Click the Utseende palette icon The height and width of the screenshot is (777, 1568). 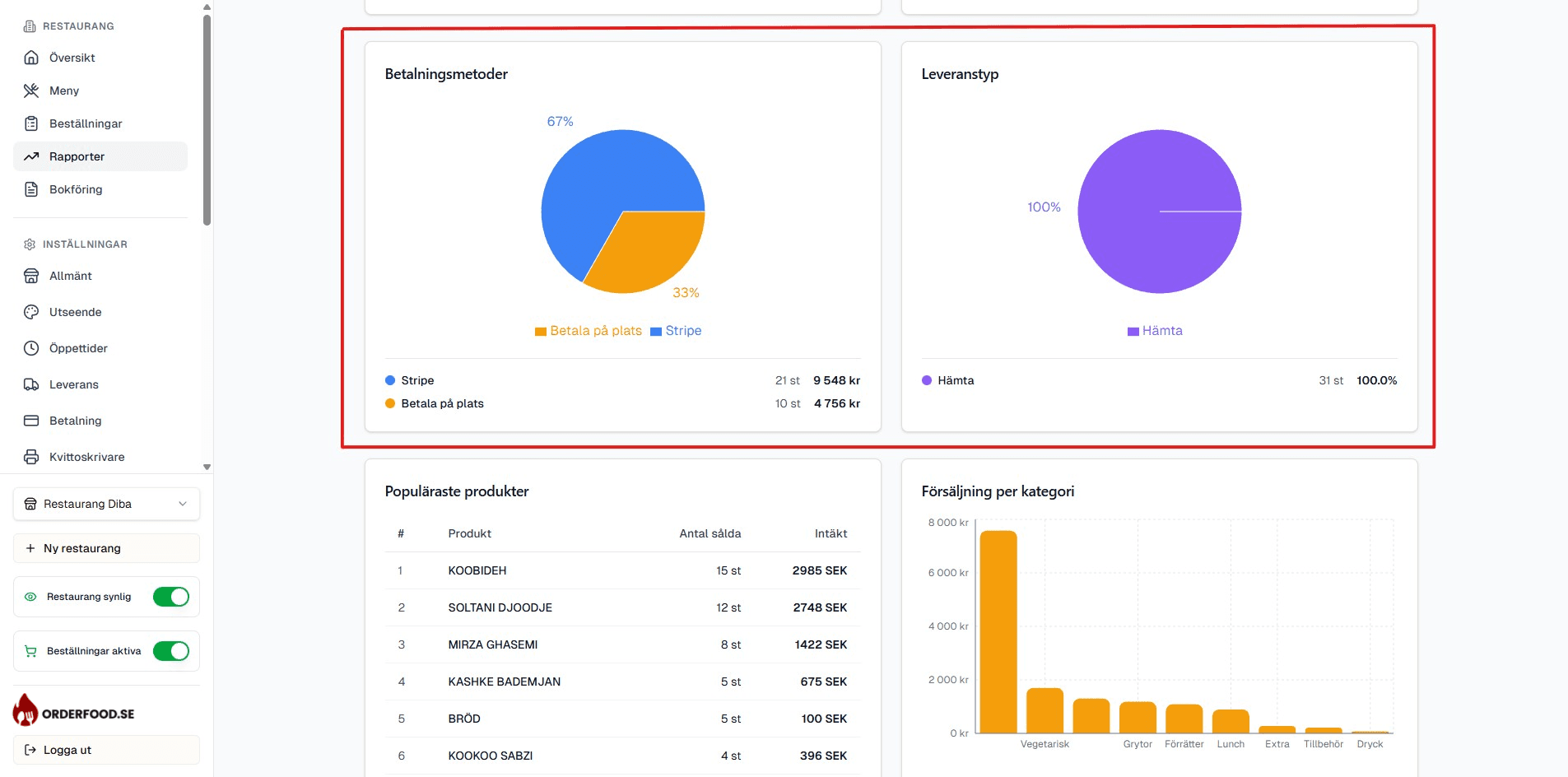(x=31, y=312)
